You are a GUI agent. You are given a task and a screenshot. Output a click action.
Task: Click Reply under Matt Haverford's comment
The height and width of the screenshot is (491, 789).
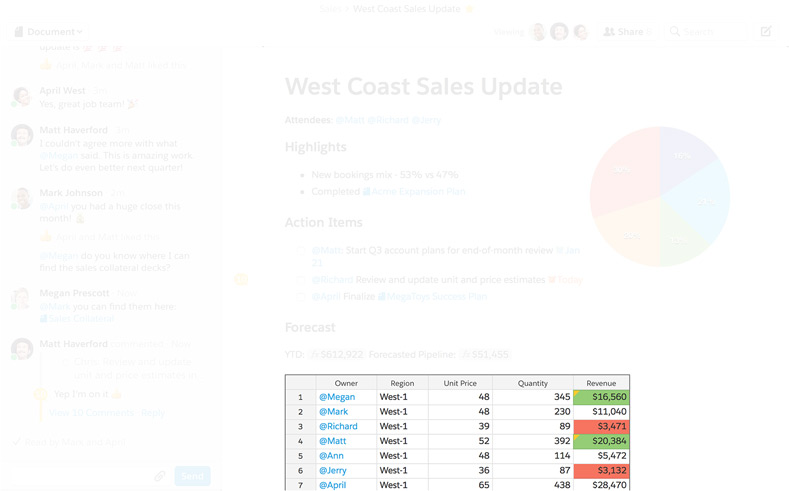point(153,412)
